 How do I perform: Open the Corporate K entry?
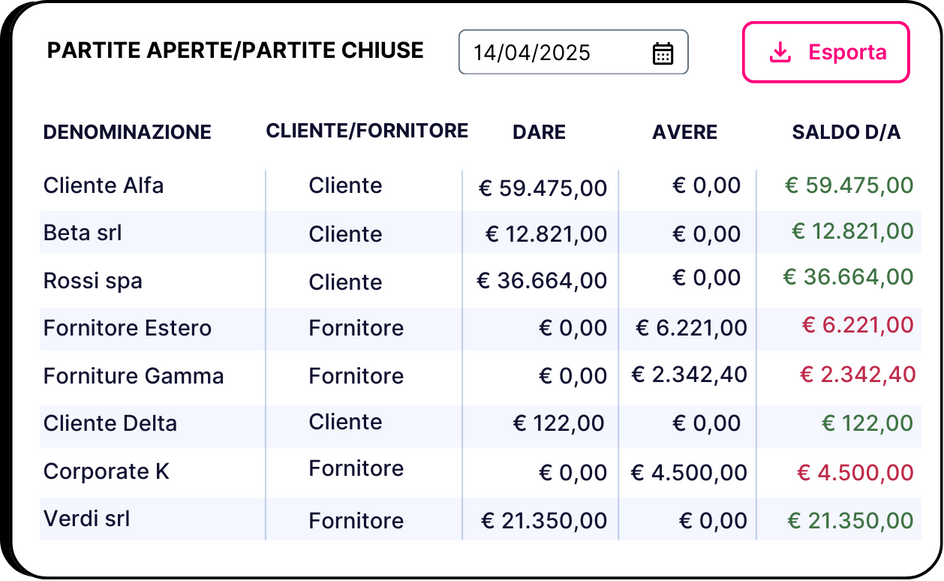pos(106,471)
